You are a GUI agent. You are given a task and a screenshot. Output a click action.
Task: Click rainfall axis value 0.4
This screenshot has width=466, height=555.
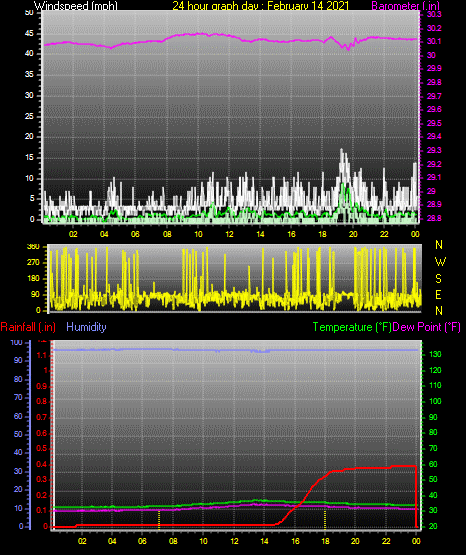pos(42,464)
